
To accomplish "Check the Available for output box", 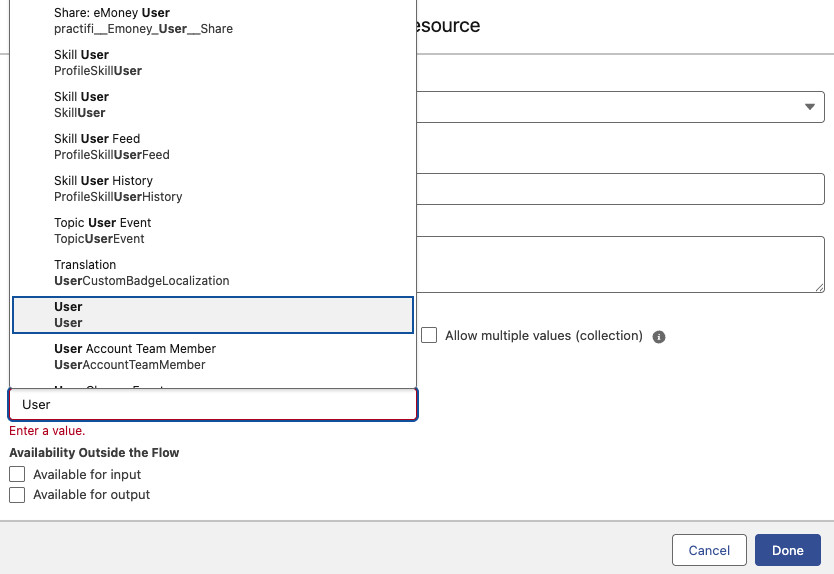I will click(x=17, y=495).
